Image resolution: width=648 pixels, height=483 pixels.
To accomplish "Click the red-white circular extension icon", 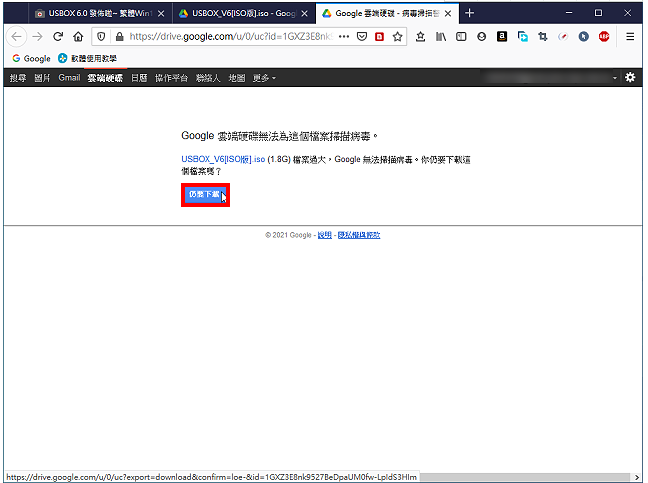I will click(563, 37).
